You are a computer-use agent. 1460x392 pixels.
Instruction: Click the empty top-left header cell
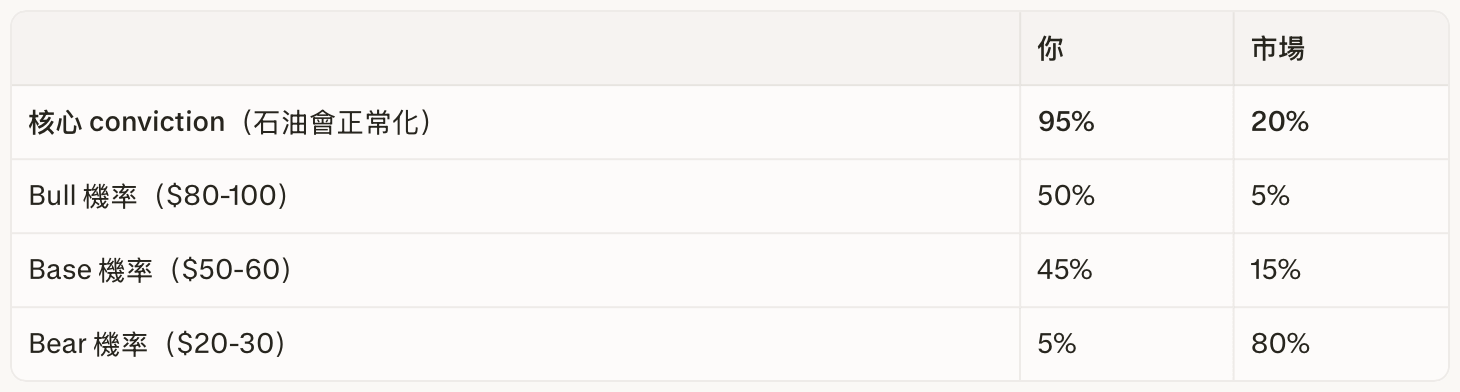coord(515,49)
